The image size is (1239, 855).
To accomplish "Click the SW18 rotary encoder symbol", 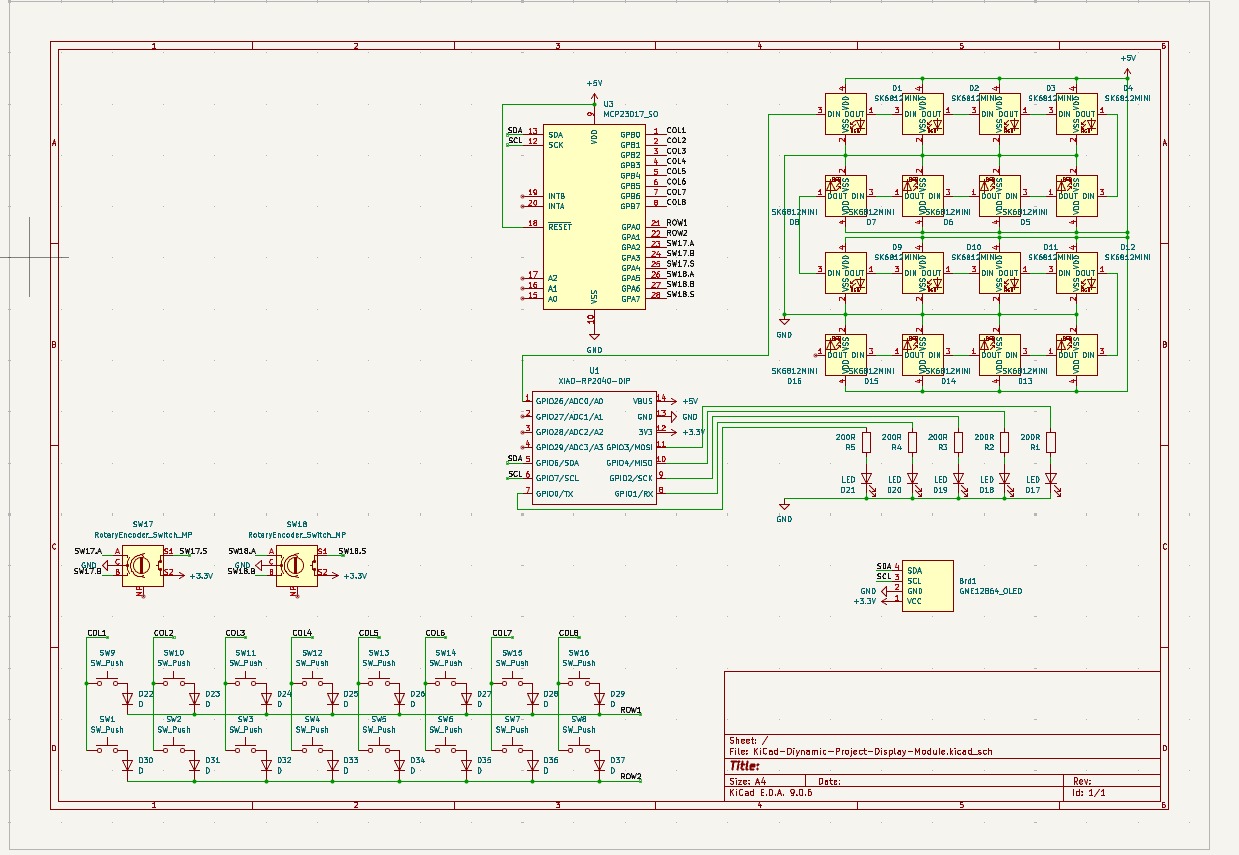I will pos(296,565).
